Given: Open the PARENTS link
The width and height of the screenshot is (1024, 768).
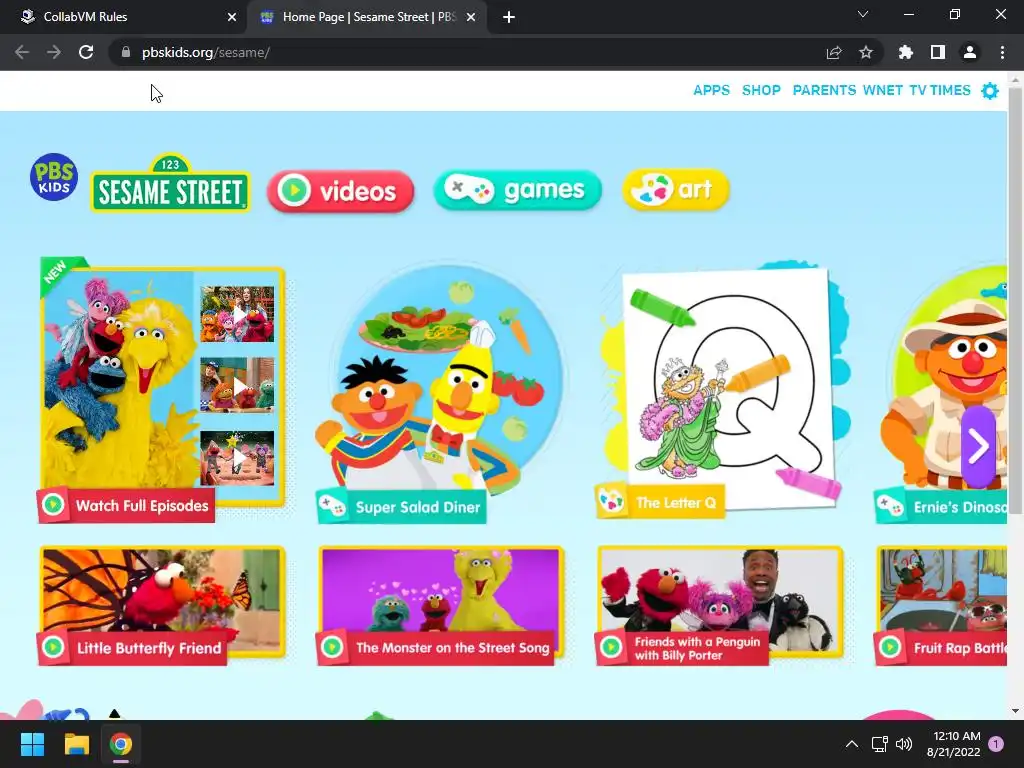Looking at the screenshot, I should tap(824, 90).
